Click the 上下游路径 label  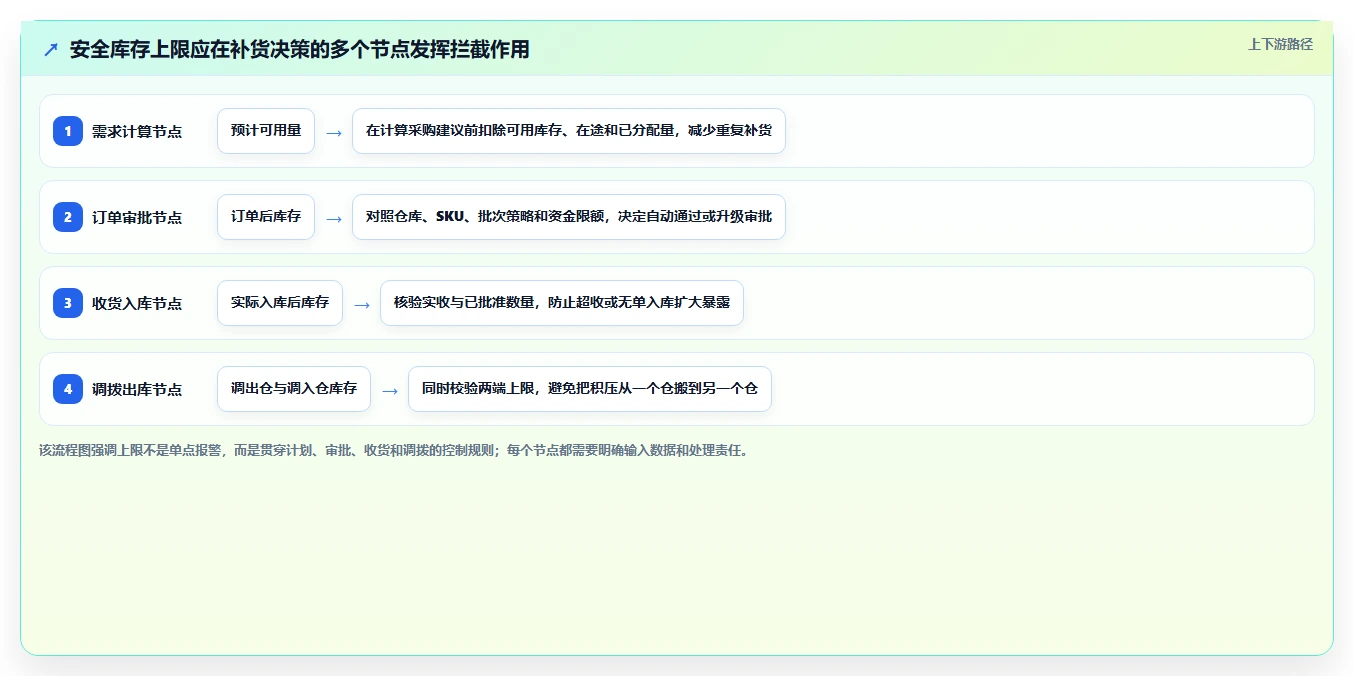tap(1280, 44)
